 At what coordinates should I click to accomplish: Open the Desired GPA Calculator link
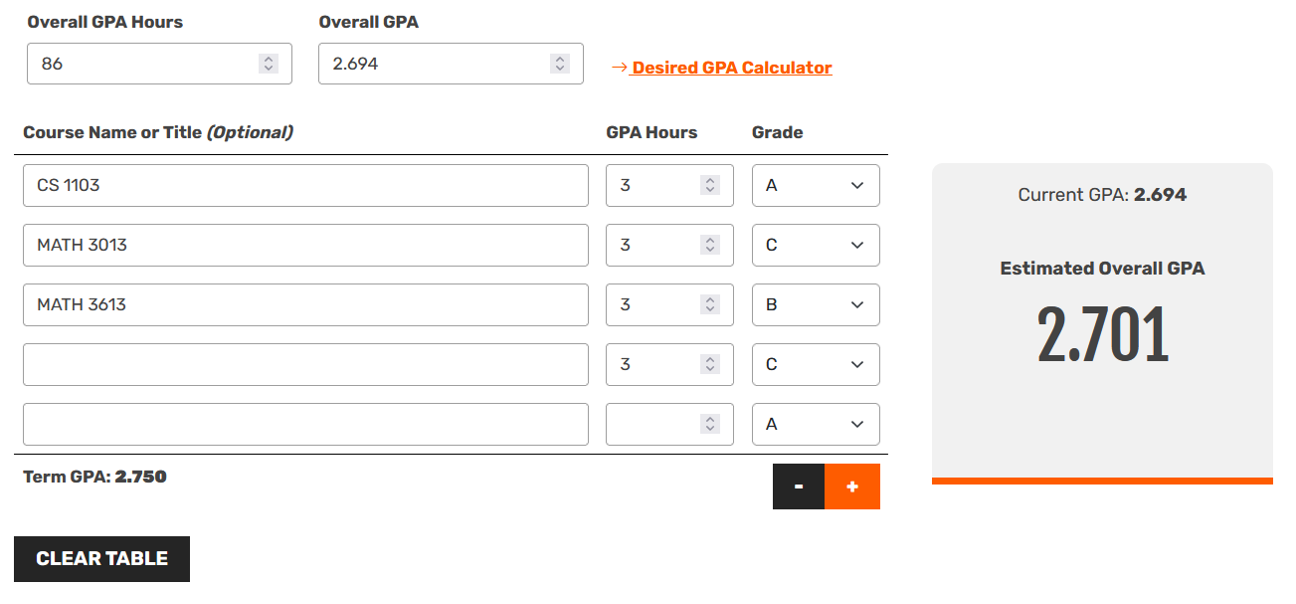pos(730,67)
